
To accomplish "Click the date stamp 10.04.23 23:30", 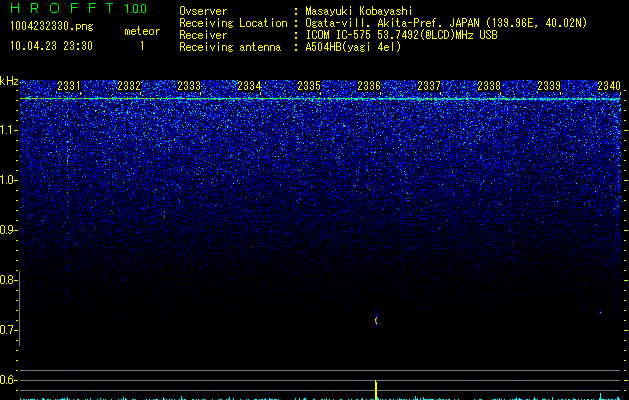I will pos(51,46).
